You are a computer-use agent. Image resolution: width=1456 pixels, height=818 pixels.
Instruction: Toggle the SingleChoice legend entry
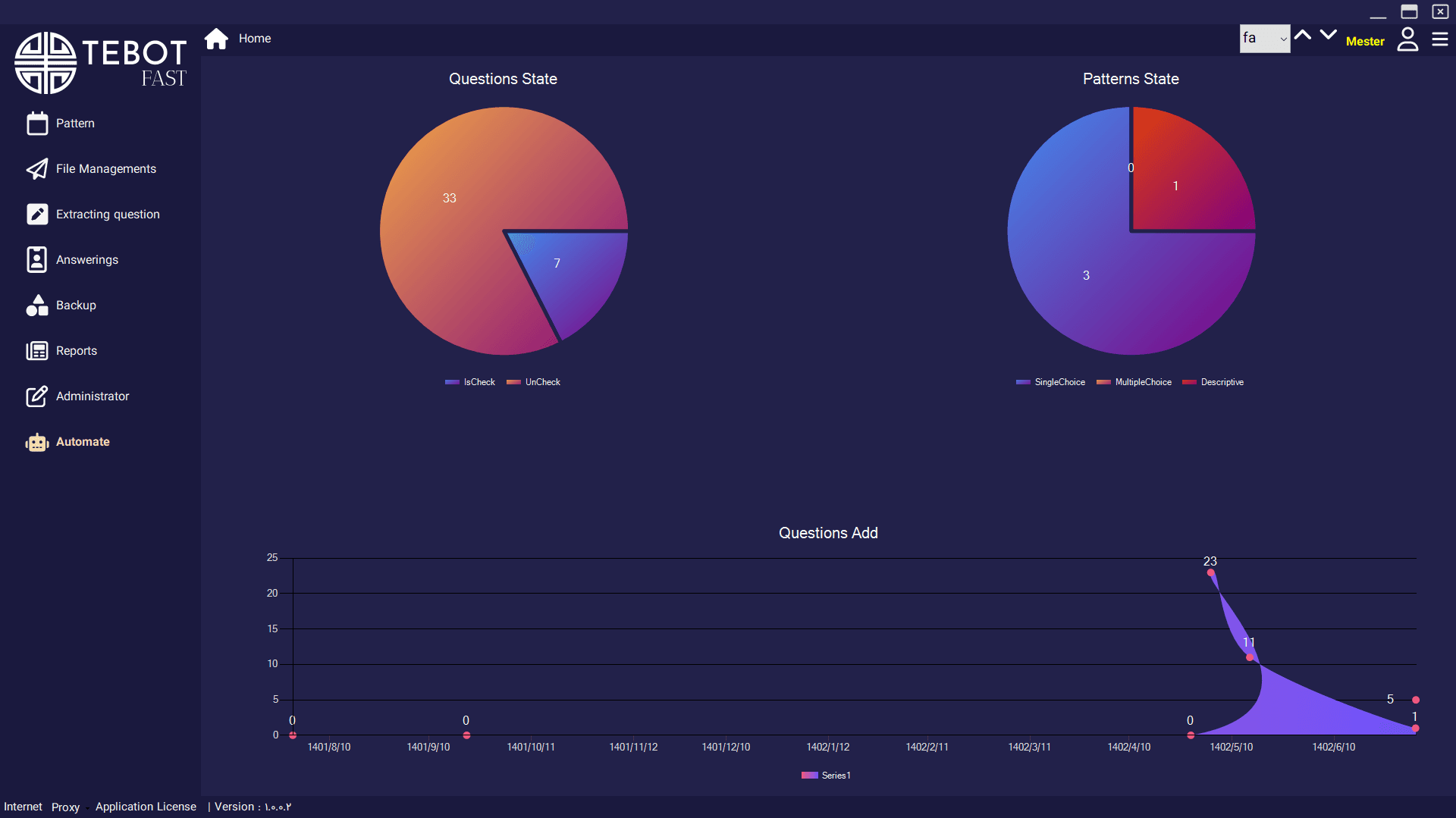click(x=1051, y=382)
